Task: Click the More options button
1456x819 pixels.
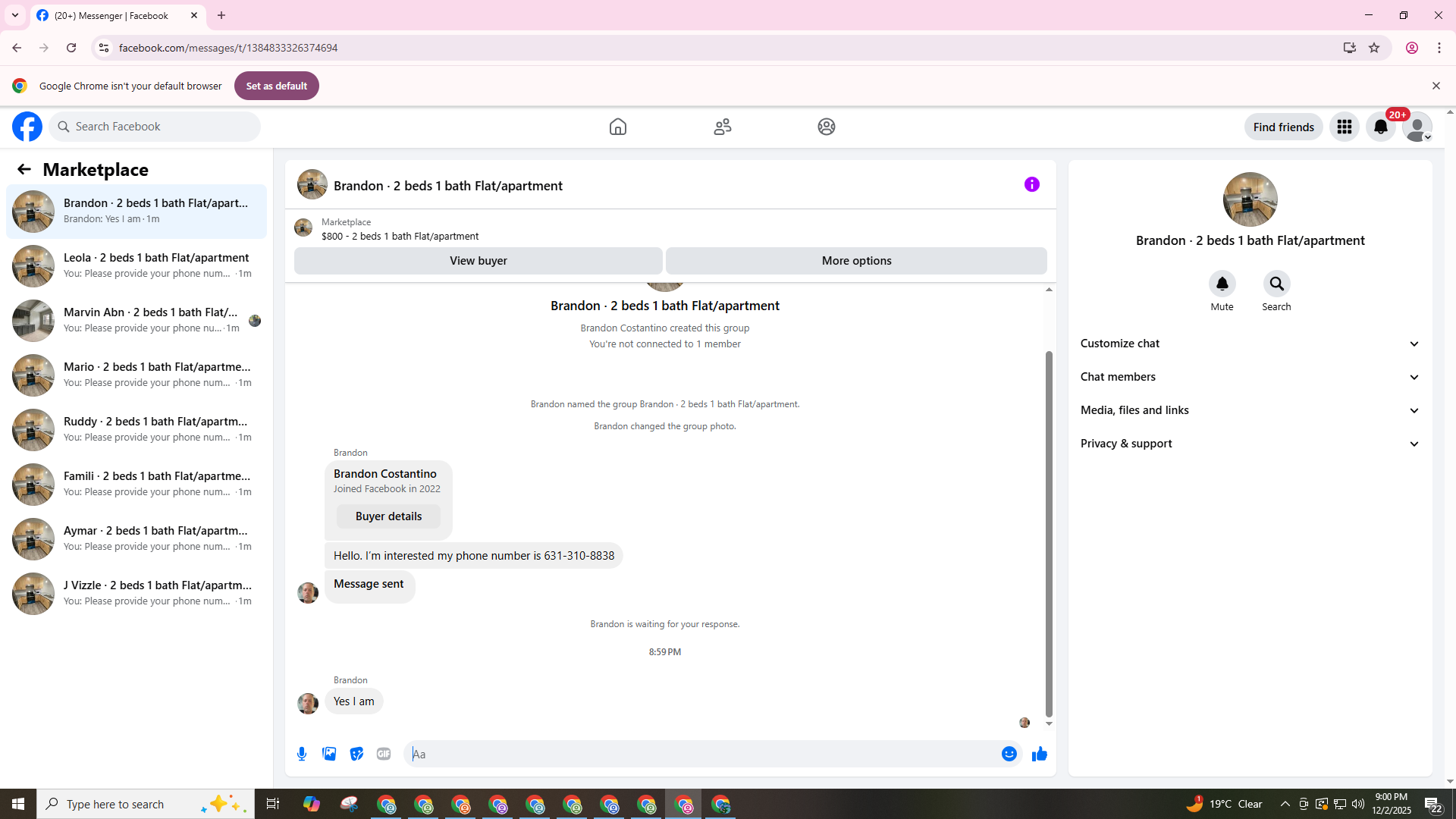Action: tap(856, 261)
